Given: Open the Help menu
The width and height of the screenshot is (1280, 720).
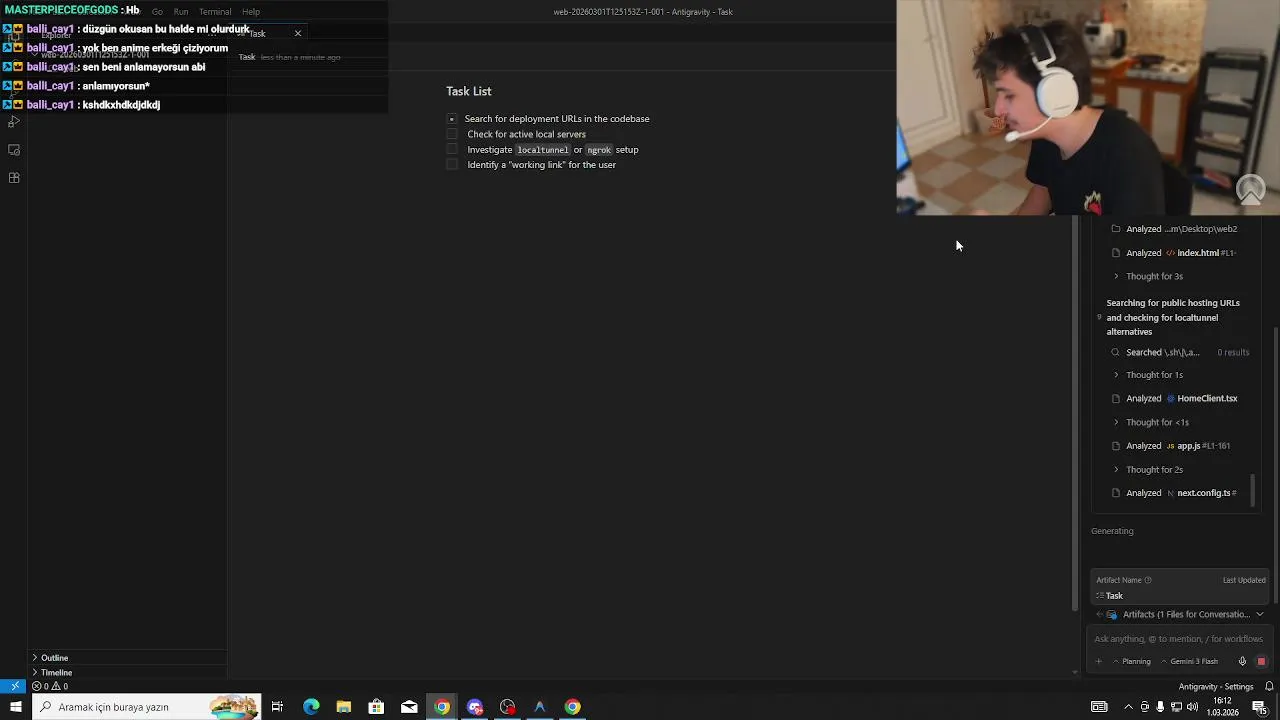Looking at the screenshot, I should tap(251, 12).
